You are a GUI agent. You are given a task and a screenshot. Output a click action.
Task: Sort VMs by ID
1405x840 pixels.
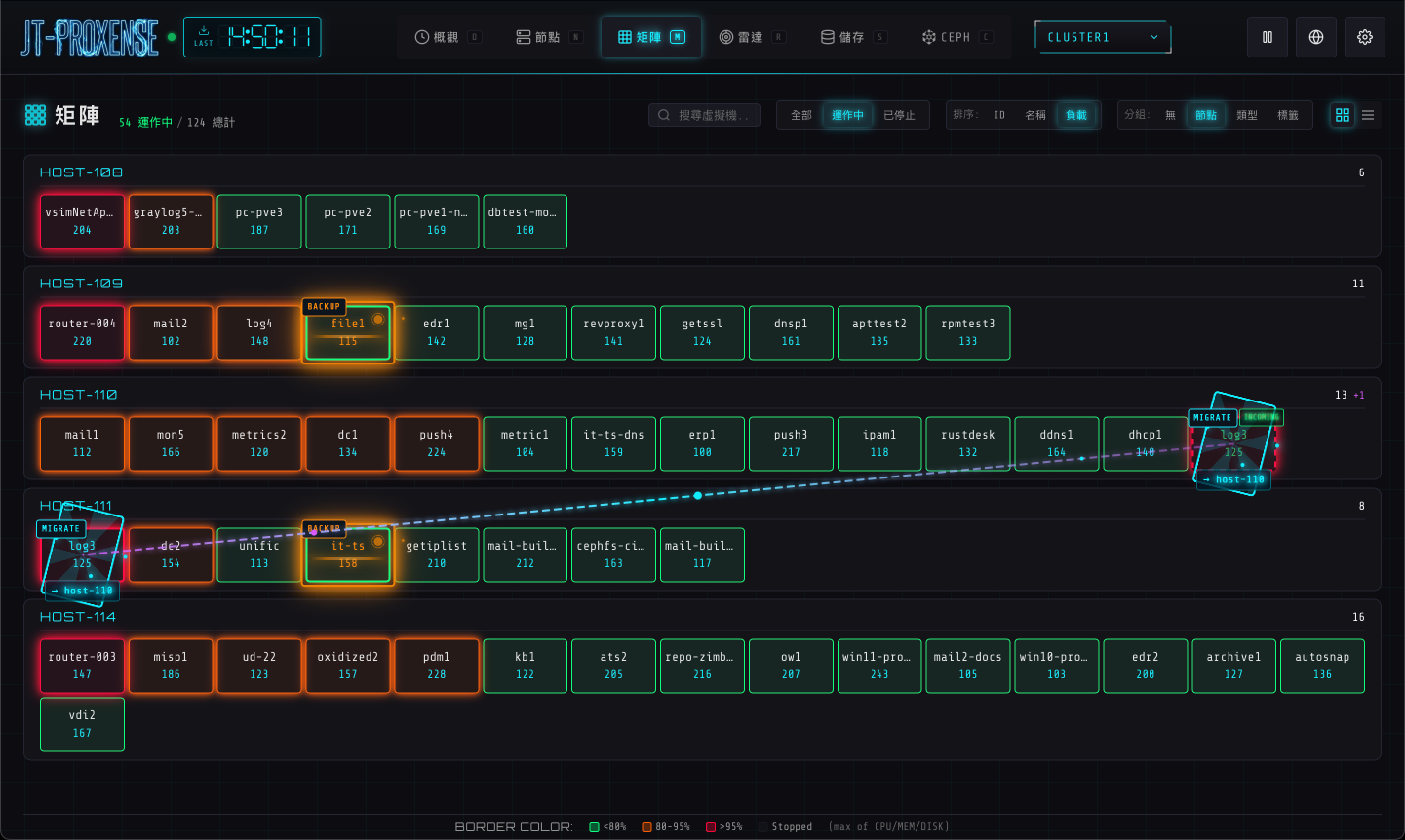point(999,115)
